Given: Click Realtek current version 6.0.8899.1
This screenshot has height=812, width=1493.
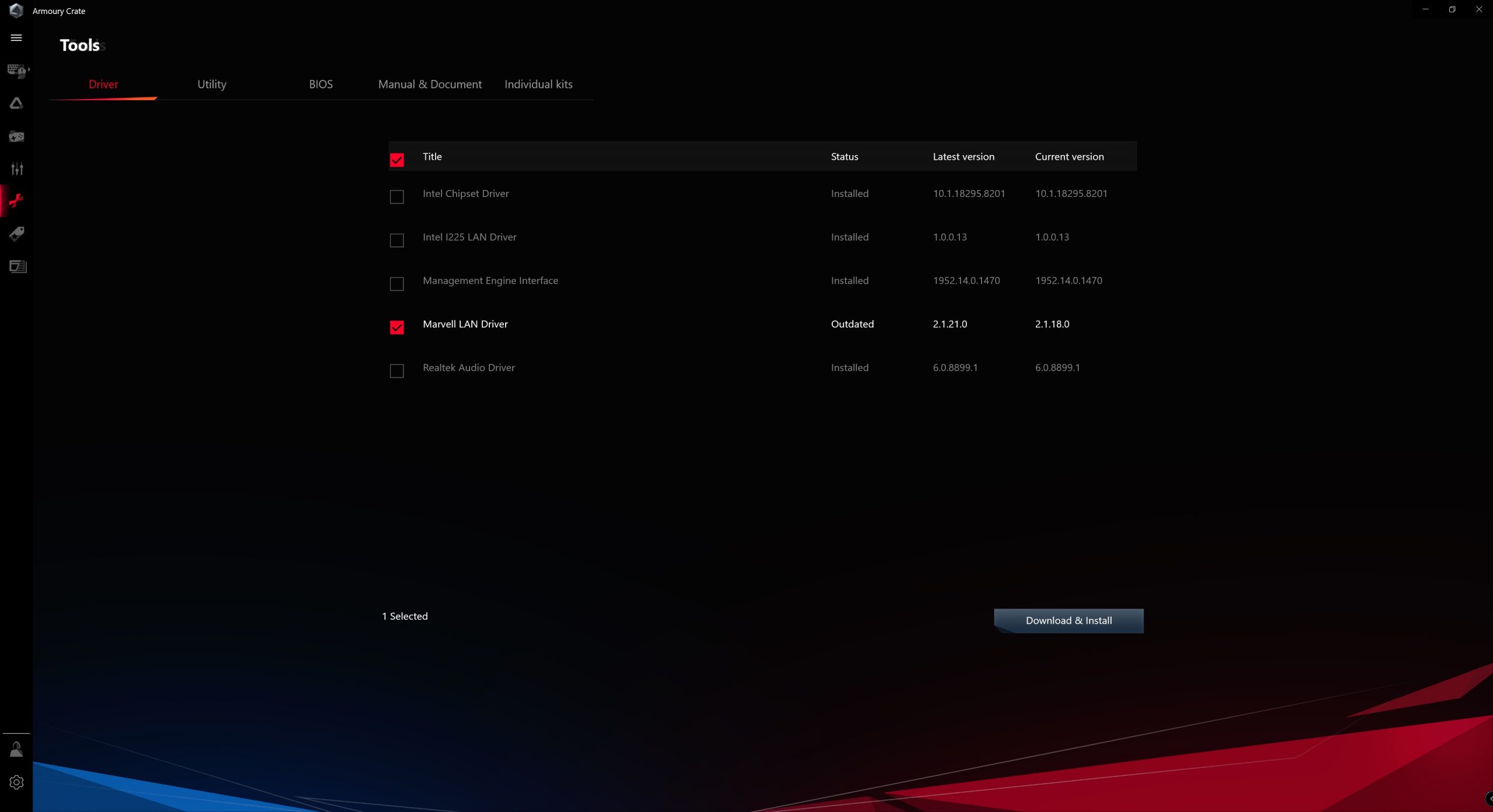Looking at the screenshot, I should tap(1057, 368).
